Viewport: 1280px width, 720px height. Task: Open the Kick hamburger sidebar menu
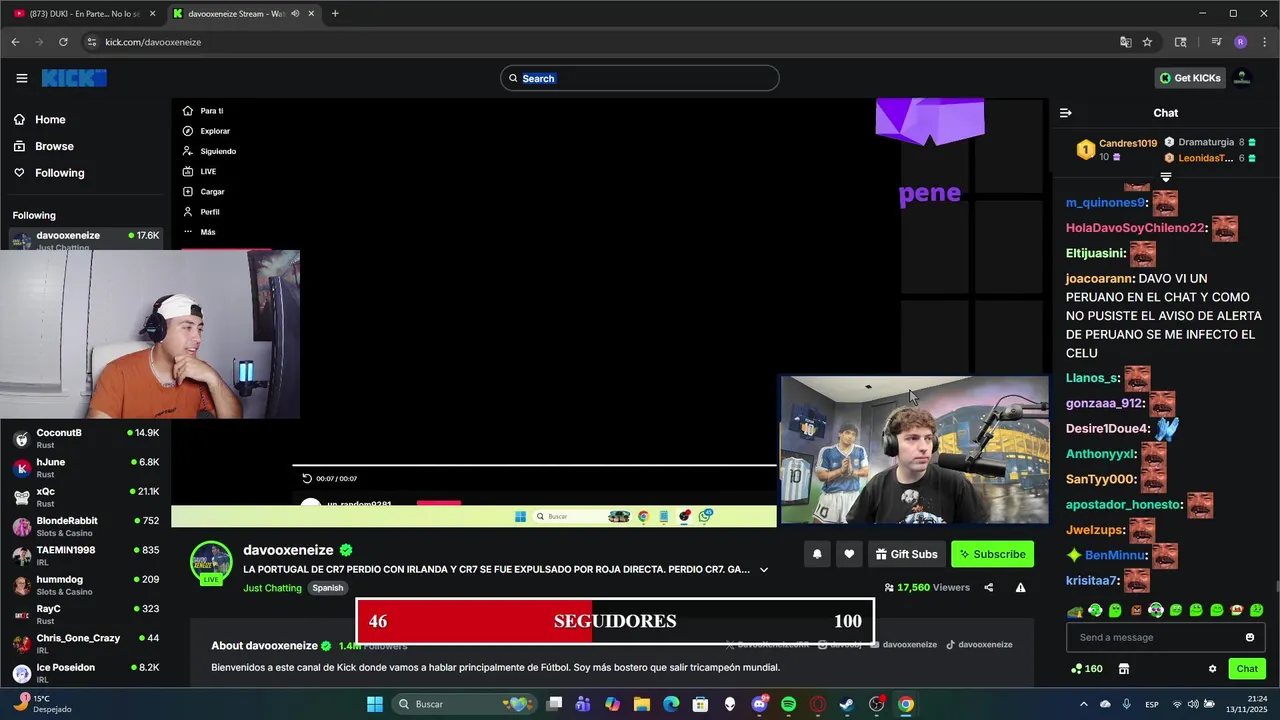pos(22,78)
